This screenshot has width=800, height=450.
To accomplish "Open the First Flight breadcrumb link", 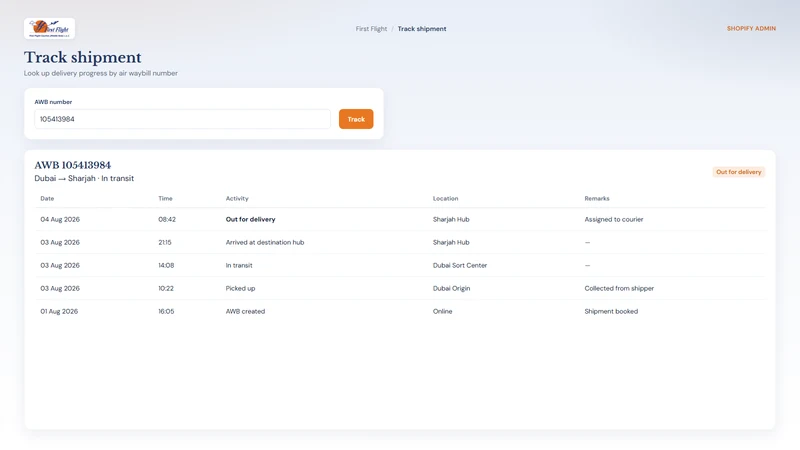I will pos(371,29).
